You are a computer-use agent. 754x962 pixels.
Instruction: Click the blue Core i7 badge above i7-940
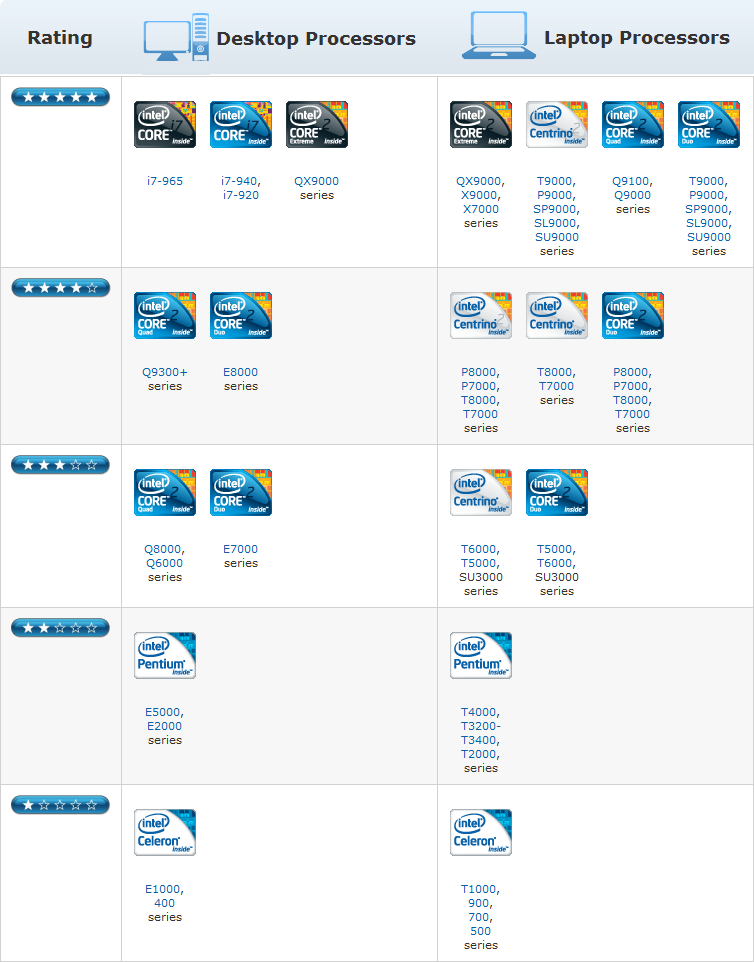(x=240, y=125)
